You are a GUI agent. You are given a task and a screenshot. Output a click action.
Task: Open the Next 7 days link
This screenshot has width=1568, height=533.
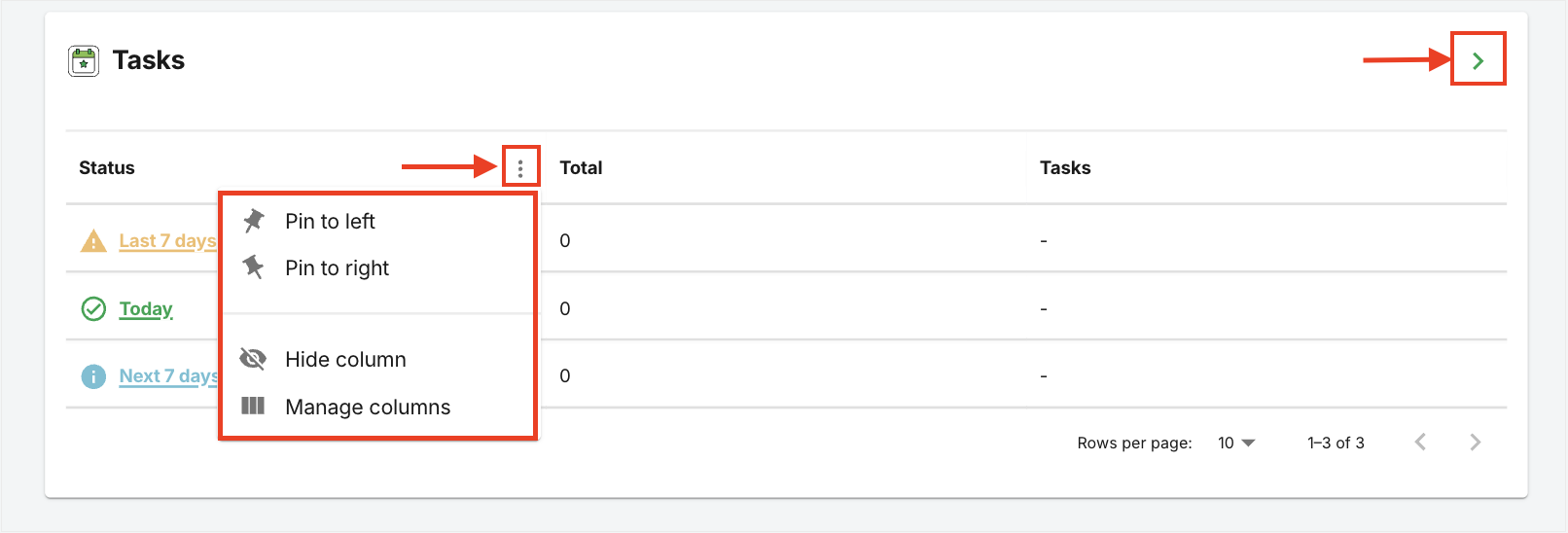[167, 376]
